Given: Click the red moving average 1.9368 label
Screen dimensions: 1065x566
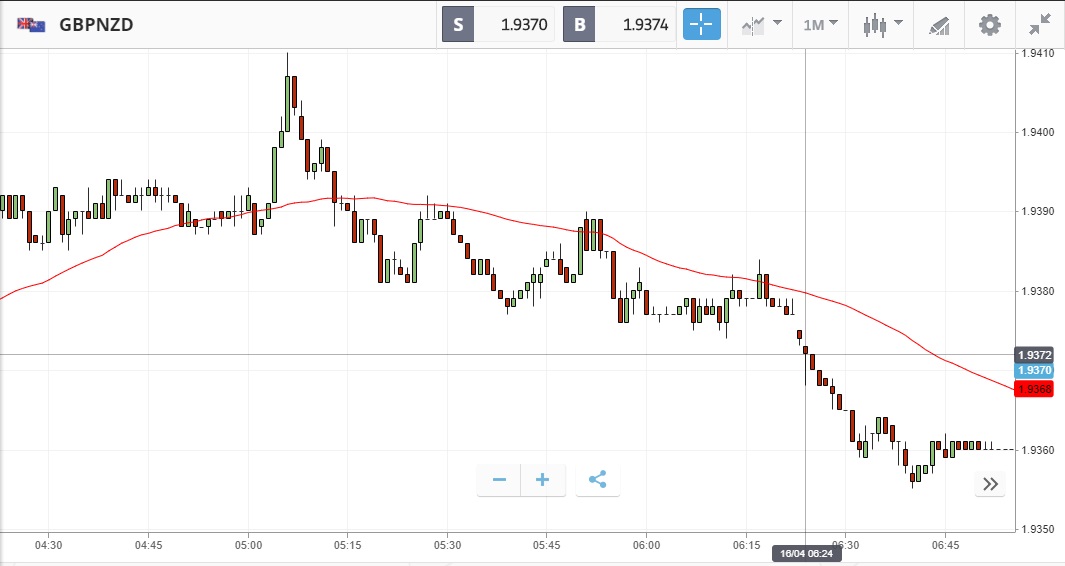Looking at the screenshot, I should [x=1034, y=389].
